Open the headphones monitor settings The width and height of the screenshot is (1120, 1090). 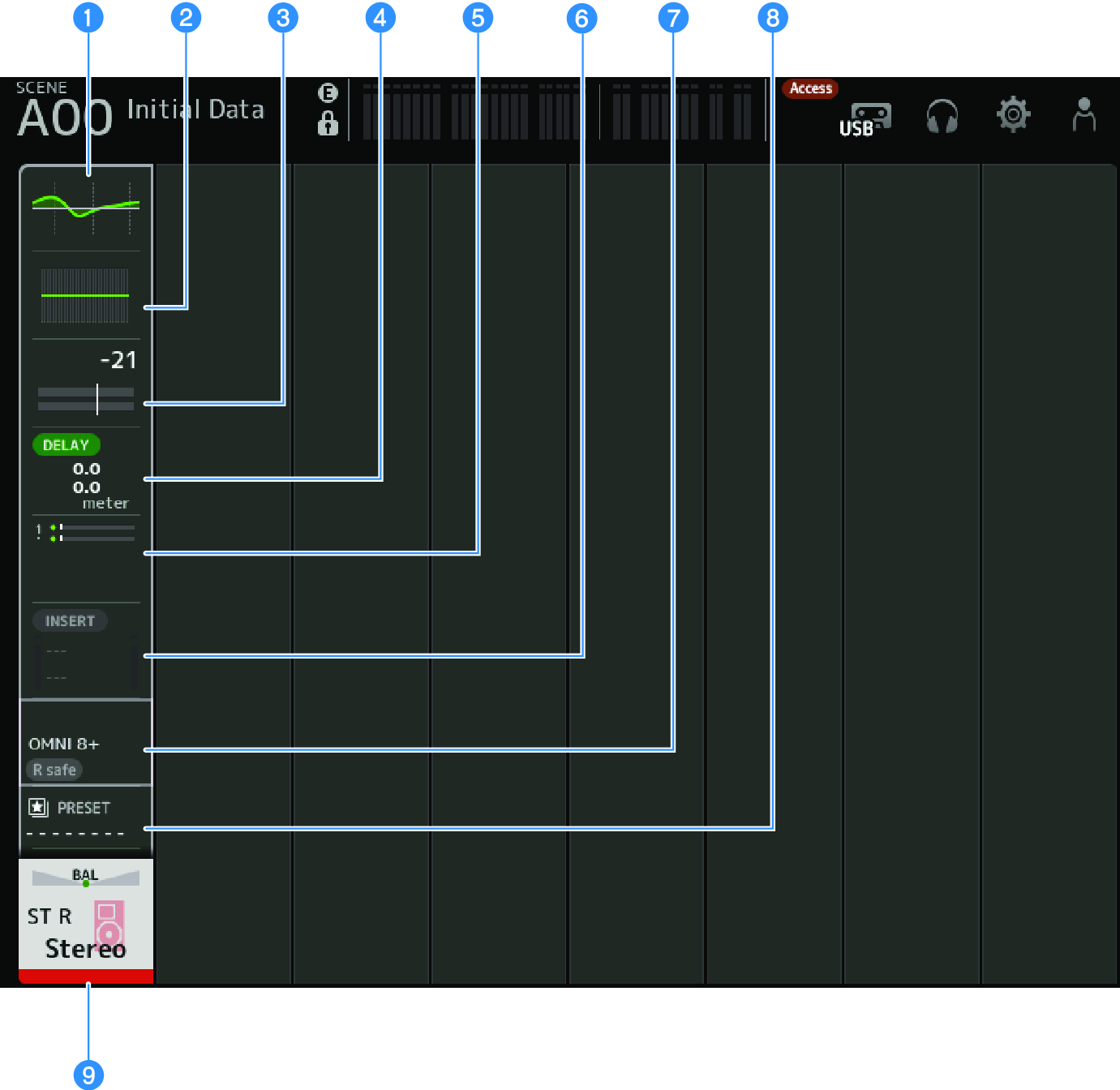tap(942, 117)
